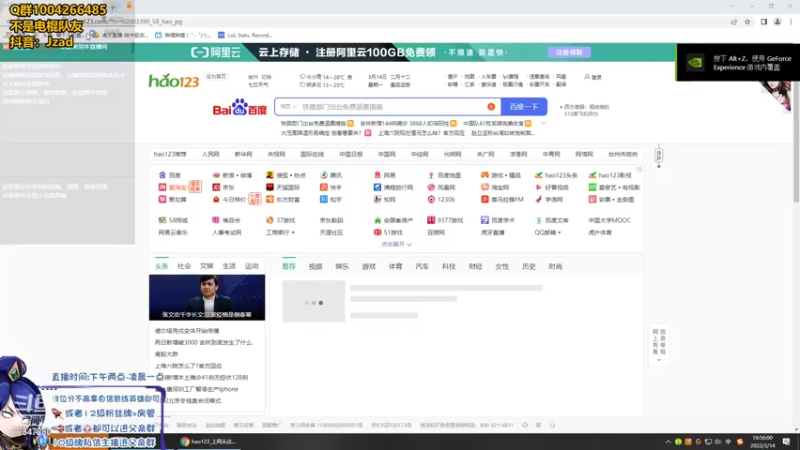This screenshot has height=450, width=800.
Task: Click the 百度一下 search button
Action: click(524, 107)
